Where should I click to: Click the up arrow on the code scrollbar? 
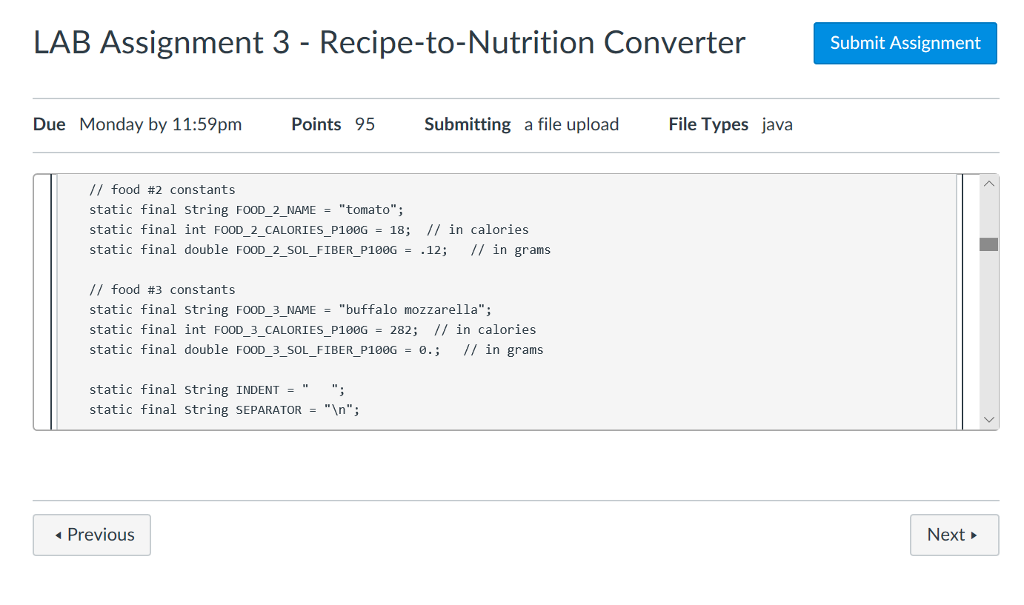(x=989, y=183)
